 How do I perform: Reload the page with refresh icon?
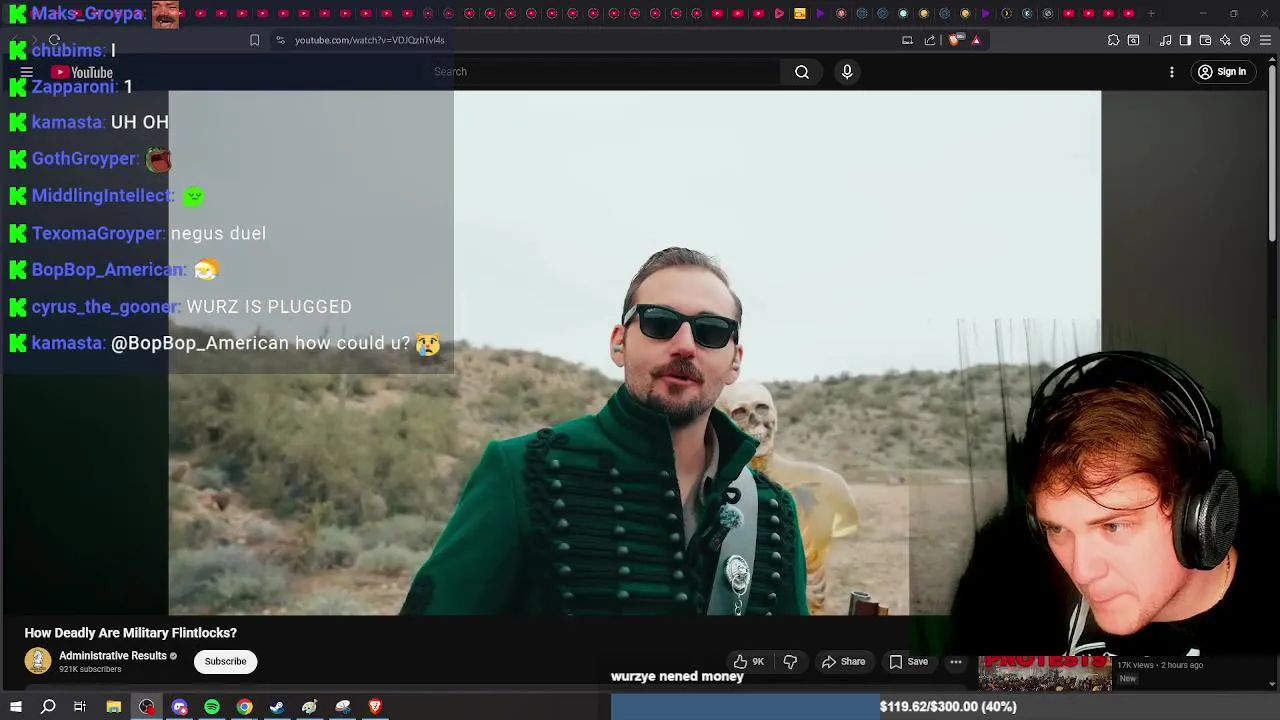point(54,40)
